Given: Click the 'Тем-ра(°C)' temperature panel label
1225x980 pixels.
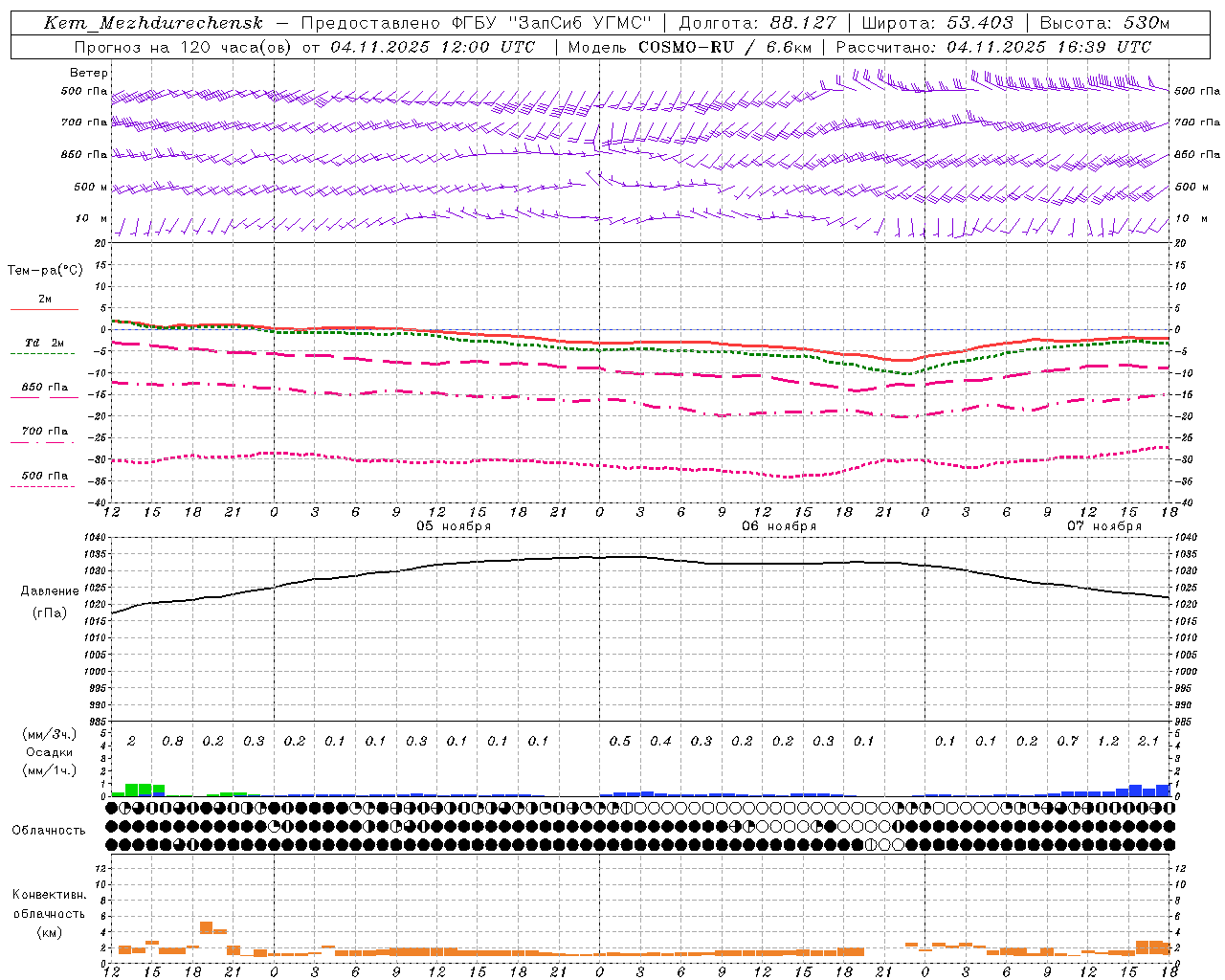Looking at the screenshot, I should click(45, 271).
